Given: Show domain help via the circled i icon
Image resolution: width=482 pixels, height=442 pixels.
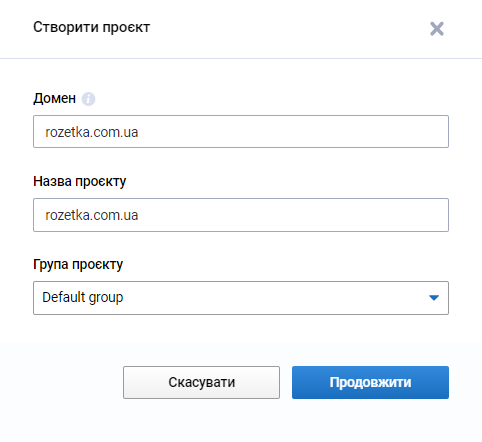Looking at the screenshot, I should pyautogui.click(x=88, y=99).
